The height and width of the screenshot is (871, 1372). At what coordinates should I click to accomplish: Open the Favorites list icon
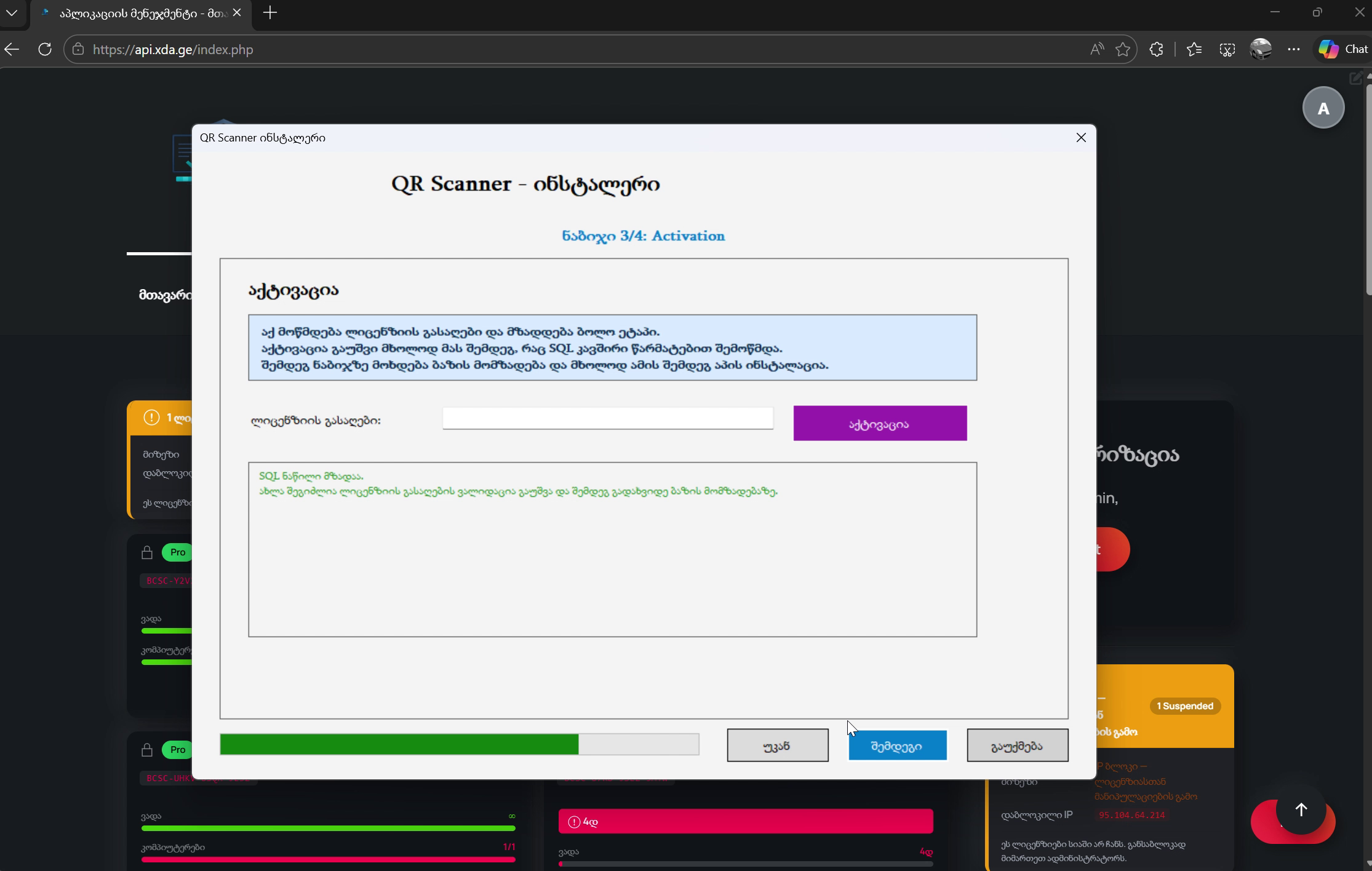tap(1194, 49)
